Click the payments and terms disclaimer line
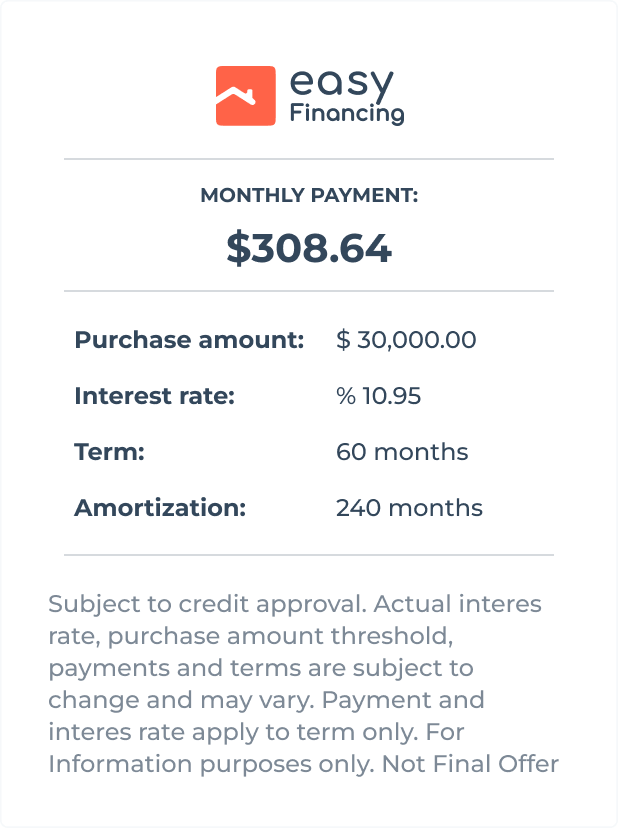618x828 pixels. (x=261, y=668)
